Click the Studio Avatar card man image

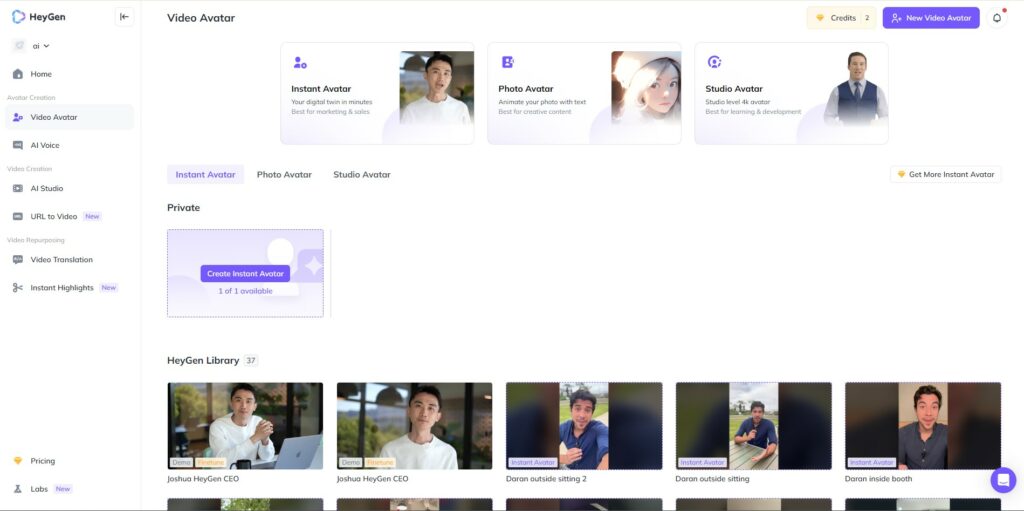856,88
